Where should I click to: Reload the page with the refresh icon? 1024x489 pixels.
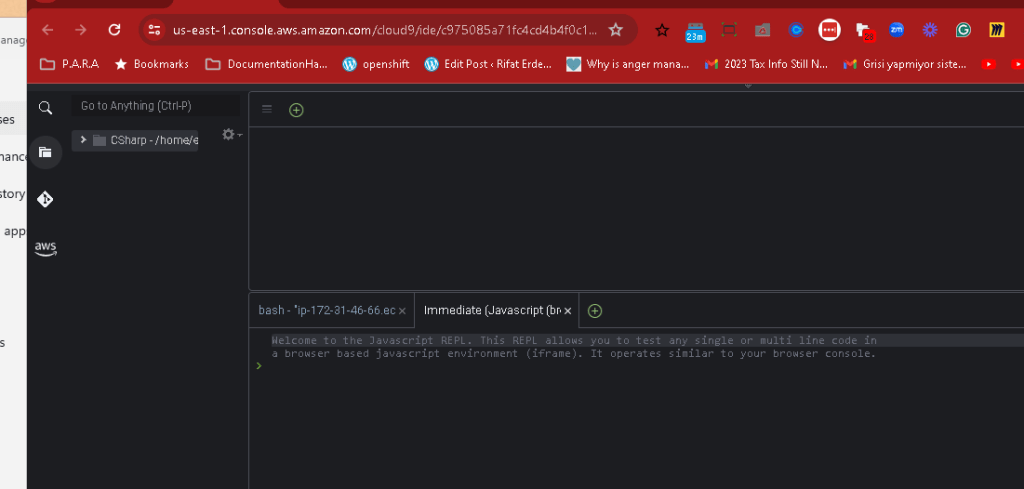pyautogui.click(x=114, y=29)
